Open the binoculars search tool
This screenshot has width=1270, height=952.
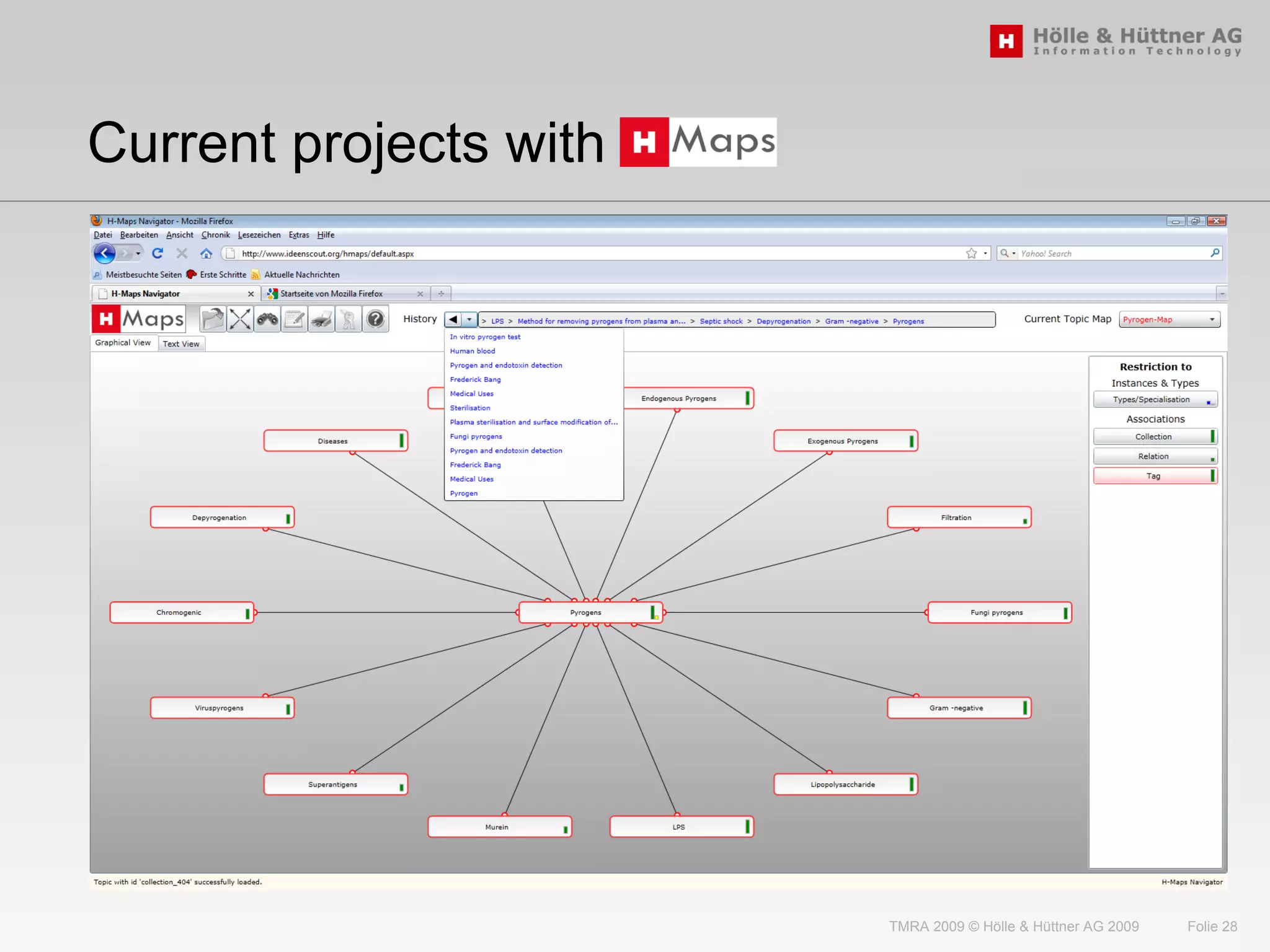tap(267, 320)
